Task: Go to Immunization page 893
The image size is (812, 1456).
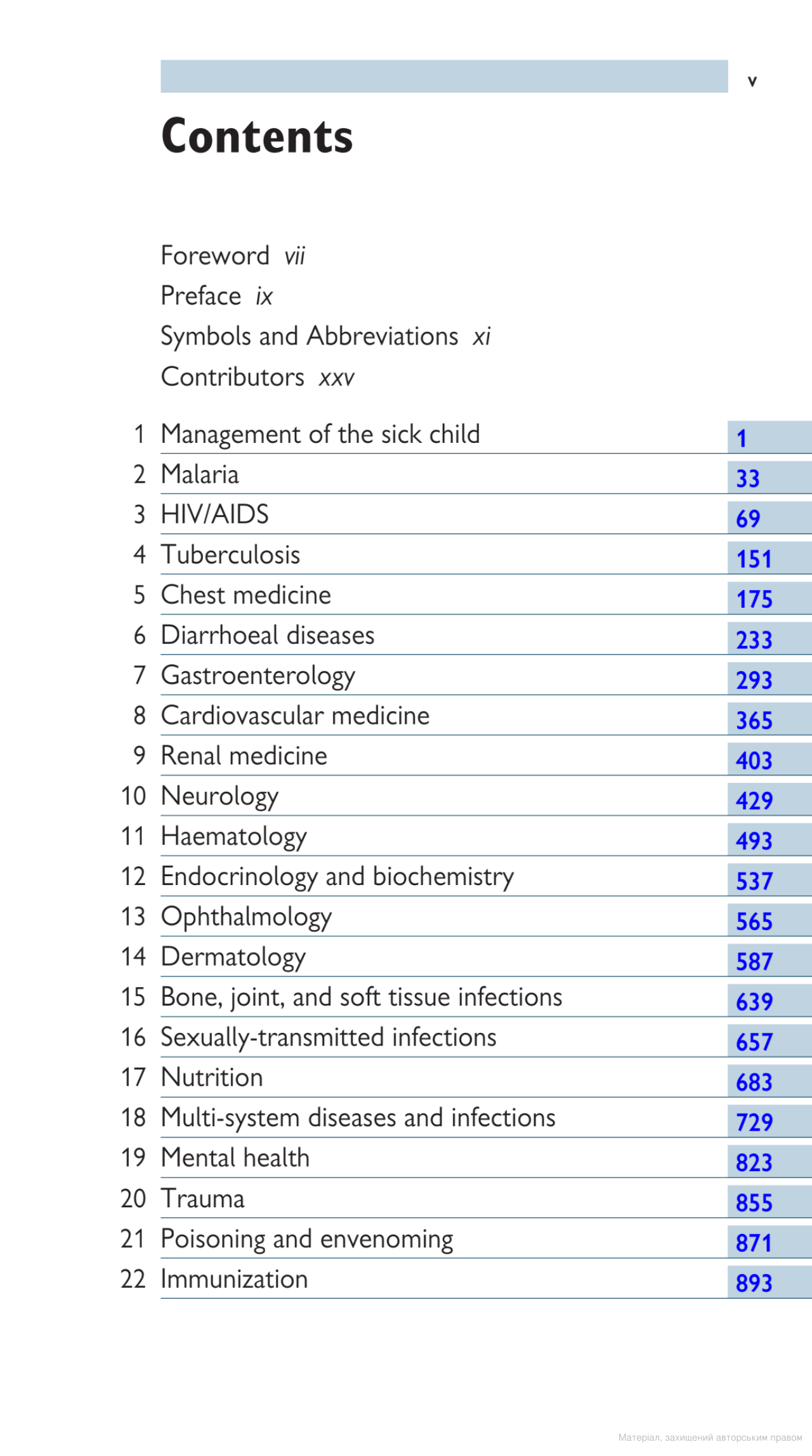Action: 754,1283
